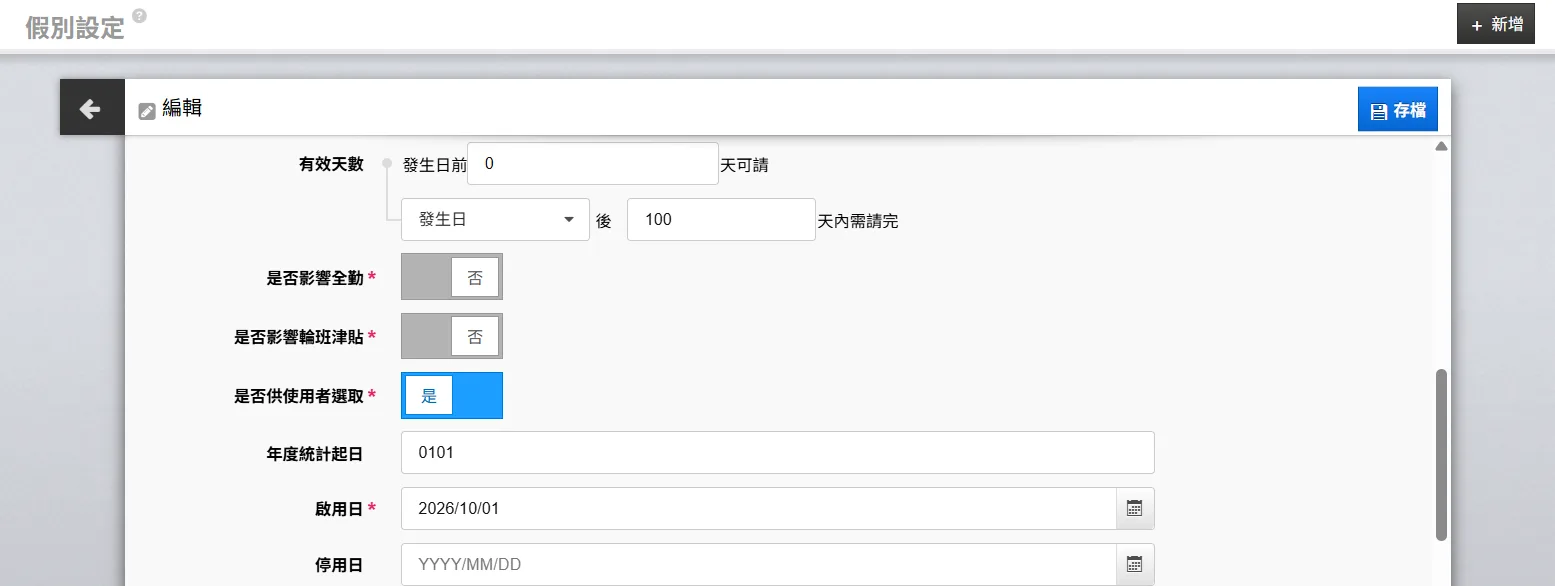Viewport: 1555px width, 586px height.
Task: Click the scrollbar up arrow
Action: [x=1441, y=147]
